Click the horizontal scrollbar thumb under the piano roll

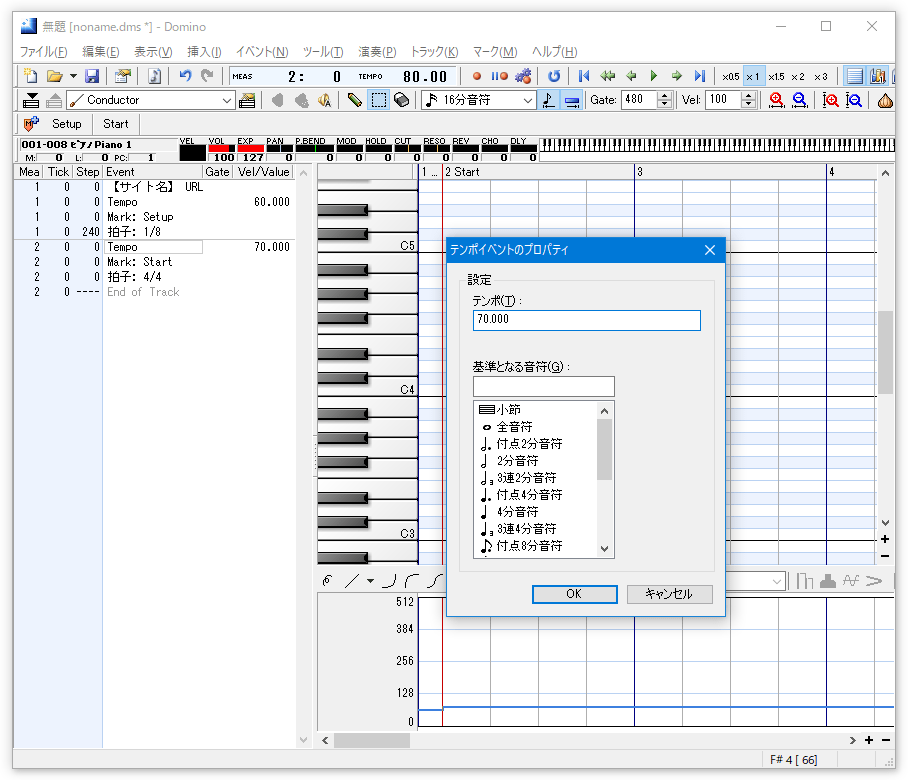[372, 740]
